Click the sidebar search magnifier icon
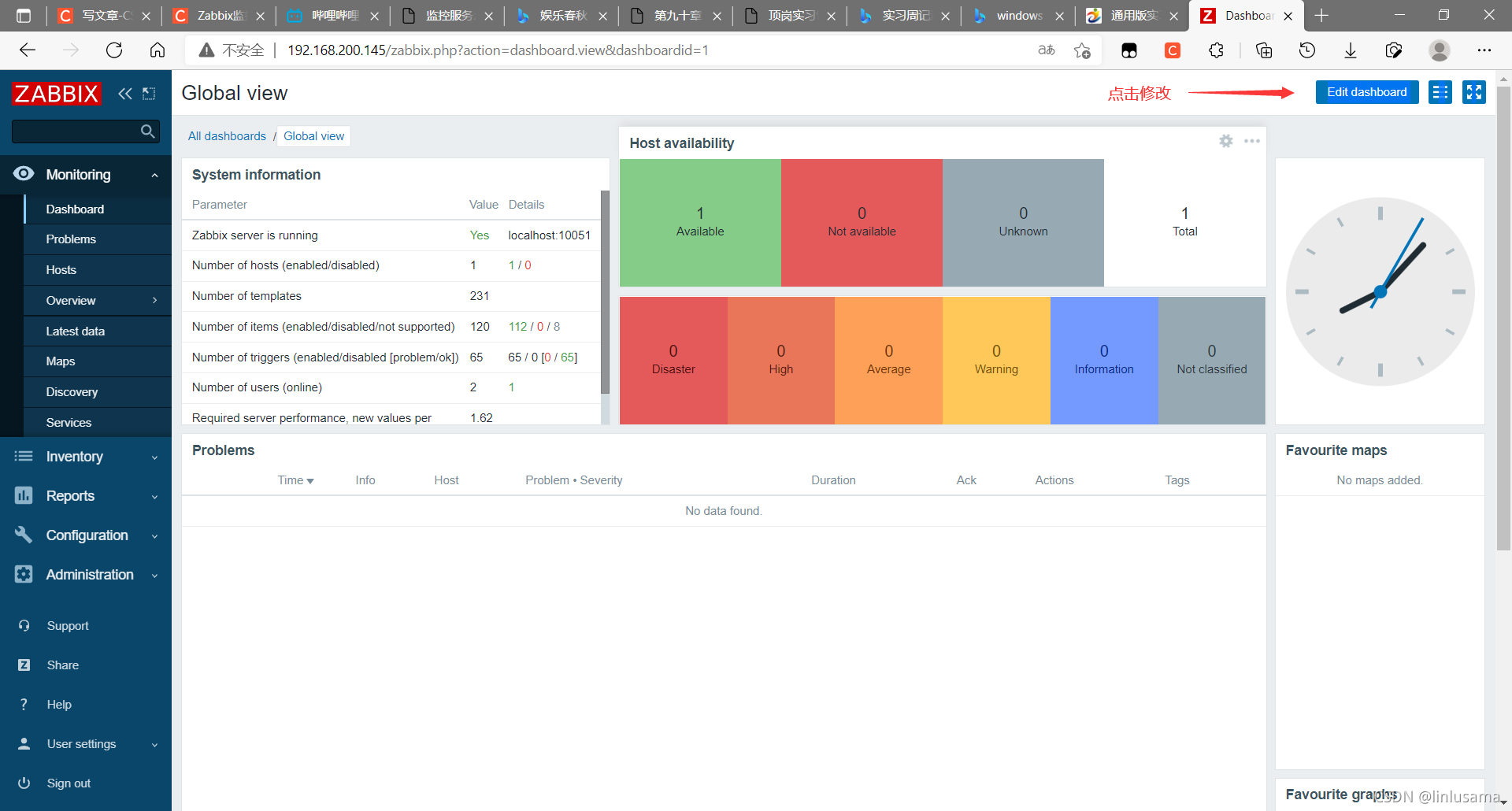 click(x=147, y=131)
